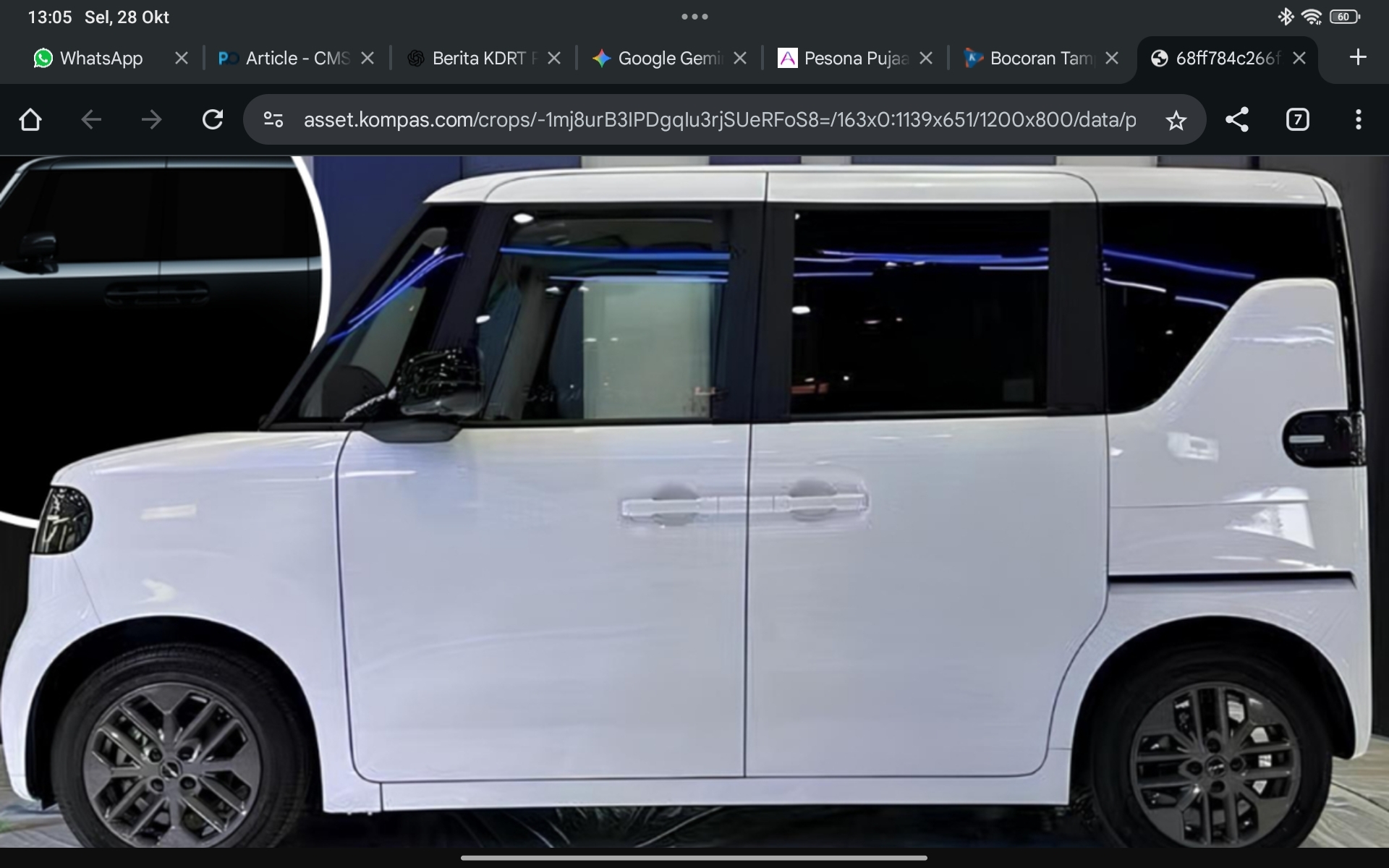Share the current page
The height and width of the screenshot is (868, 1389).
(1237, 119)
